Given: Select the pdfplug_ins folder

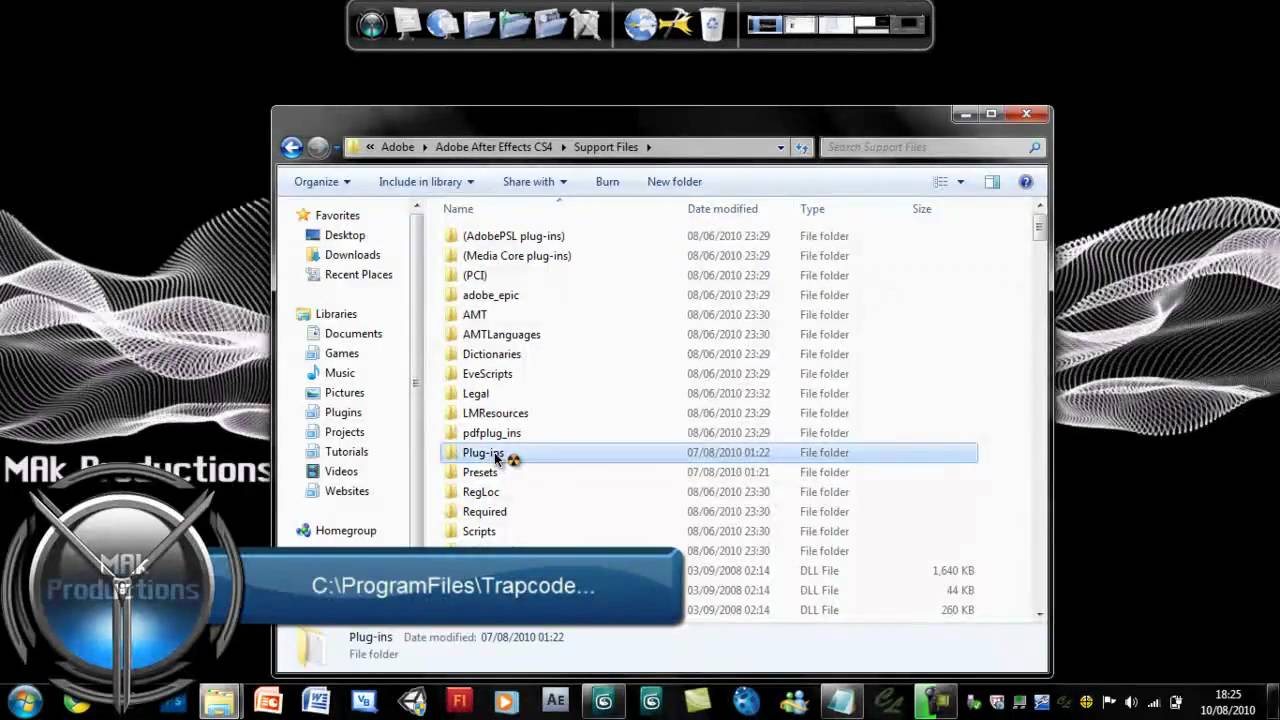Looking at the screenshot, I should coord(491,433).
